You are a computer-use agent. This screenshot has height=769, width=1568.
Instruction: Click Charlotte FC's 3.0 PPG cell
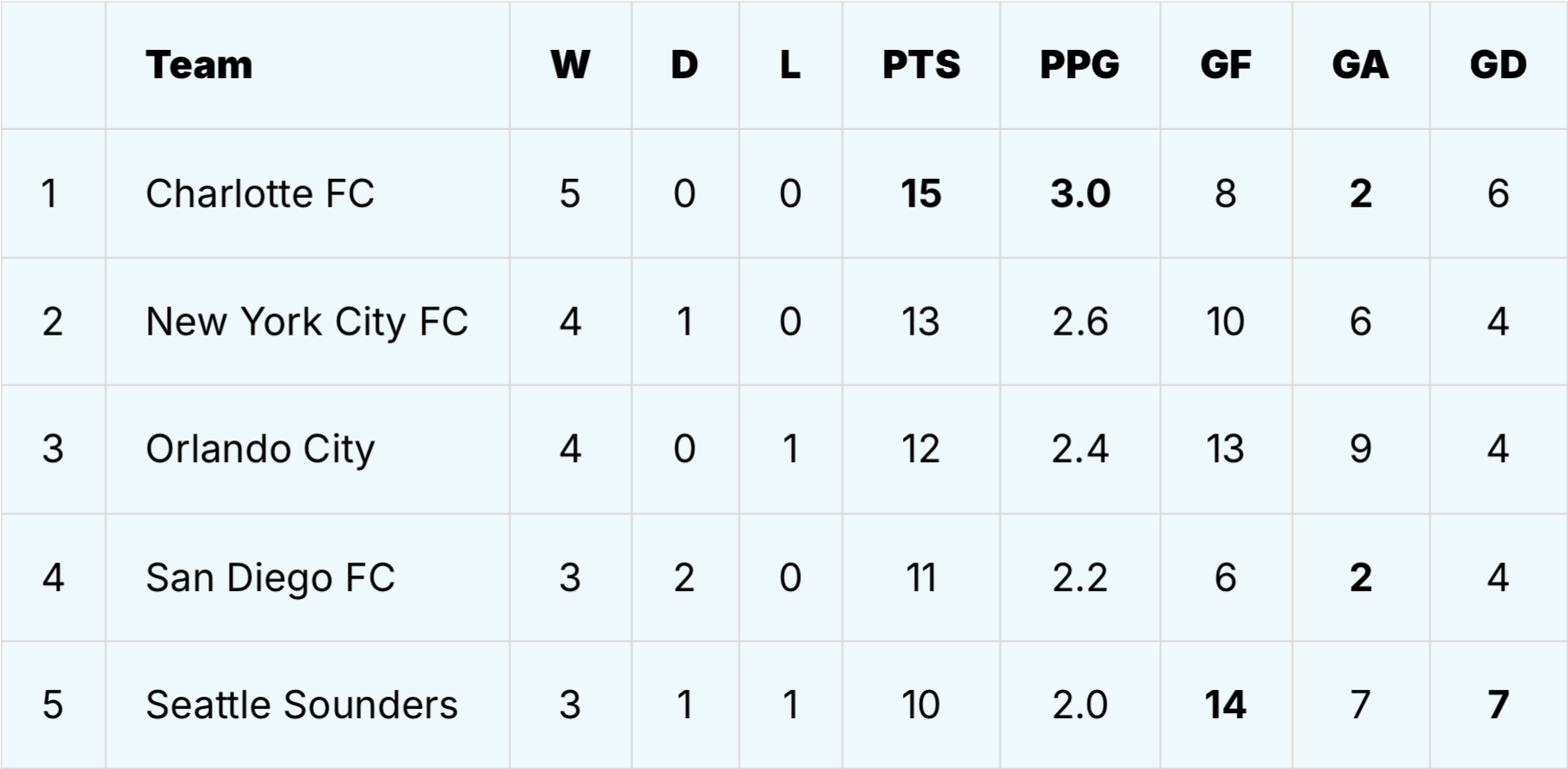[x=1080, y=194]
